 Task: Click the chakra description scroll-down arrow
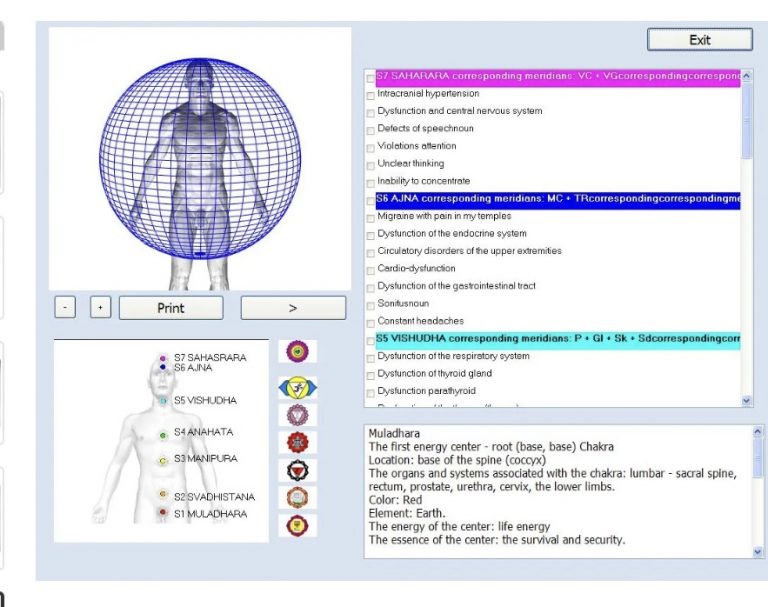point(757,550)
